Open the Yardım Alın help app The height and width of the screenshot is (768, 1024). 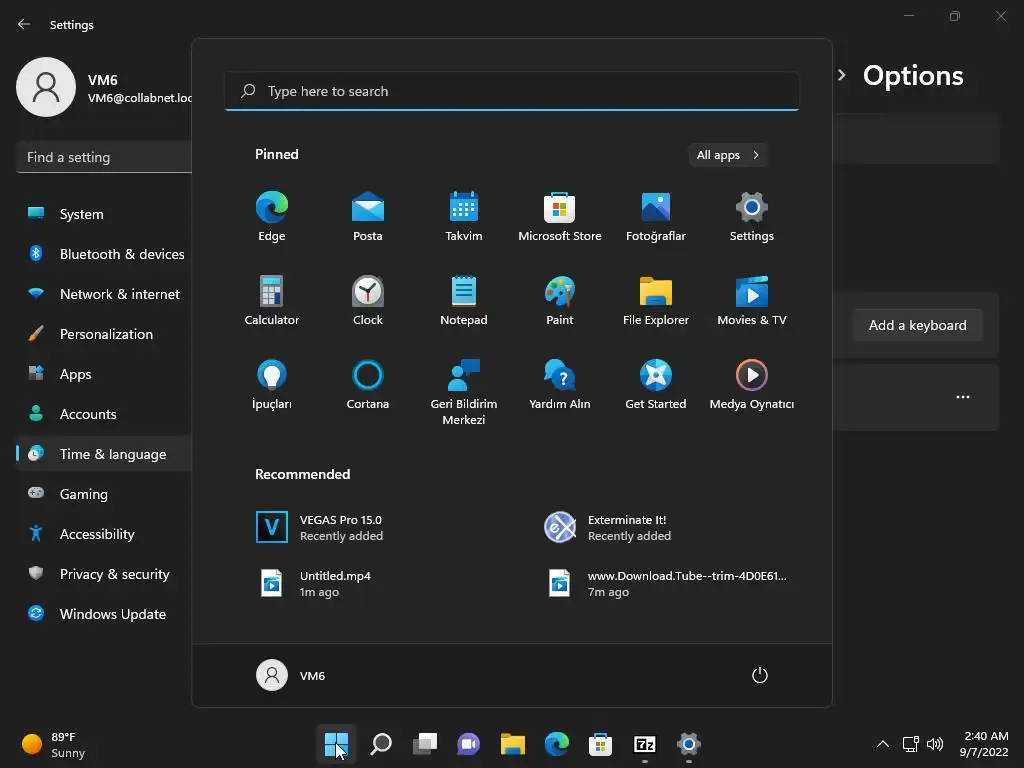click(560, 385)
